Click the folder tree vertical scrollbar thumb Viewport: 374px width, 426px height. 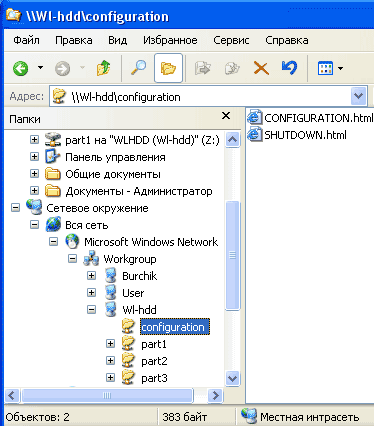232,256
